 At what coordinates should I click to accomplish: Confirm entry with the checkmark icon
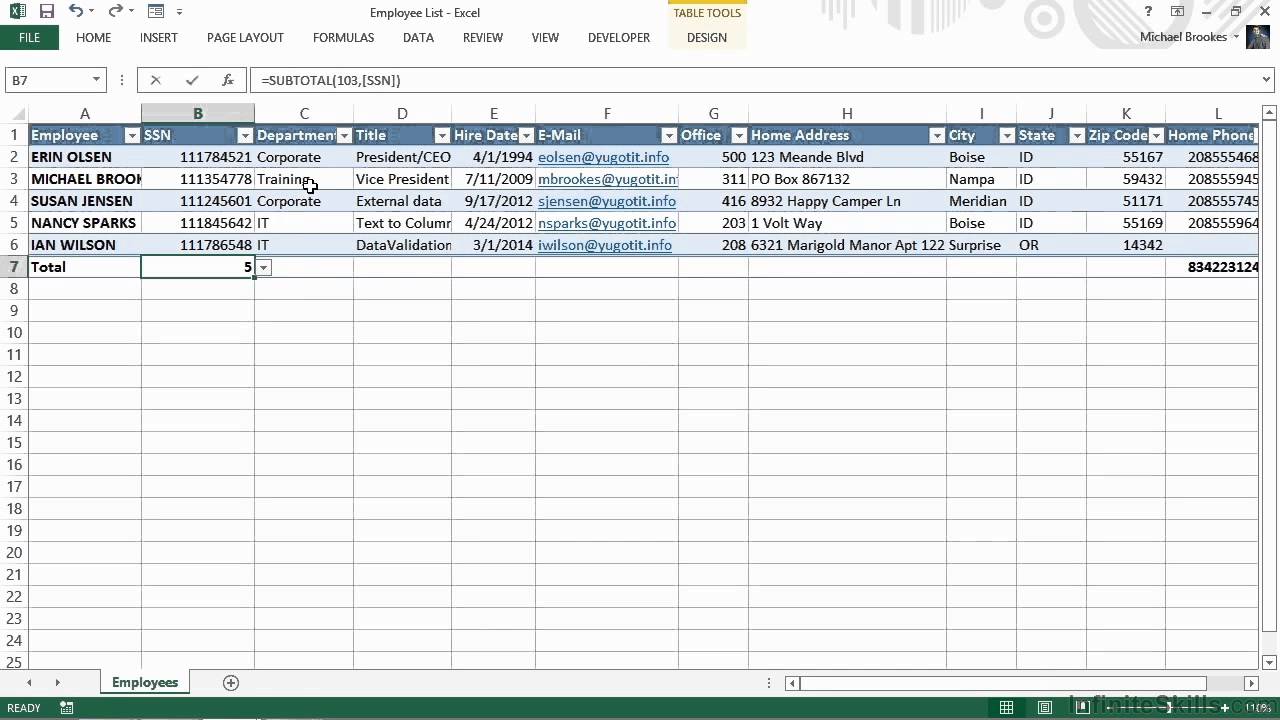coord(191,80)
